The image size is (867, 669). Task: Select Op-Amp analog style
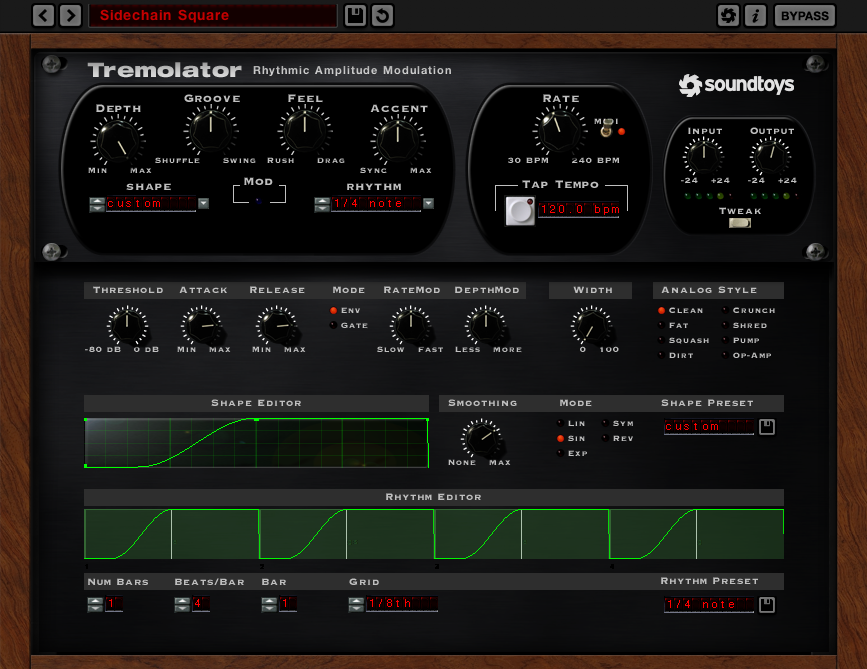pos(747,355)
